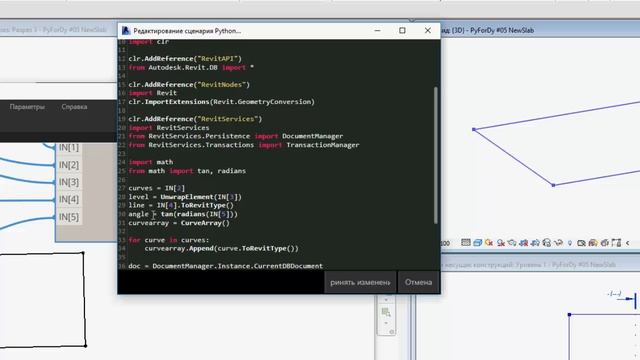Click code line clr.AddReference("RevitServices")
The image size is (640, 360).
point(195,119)
